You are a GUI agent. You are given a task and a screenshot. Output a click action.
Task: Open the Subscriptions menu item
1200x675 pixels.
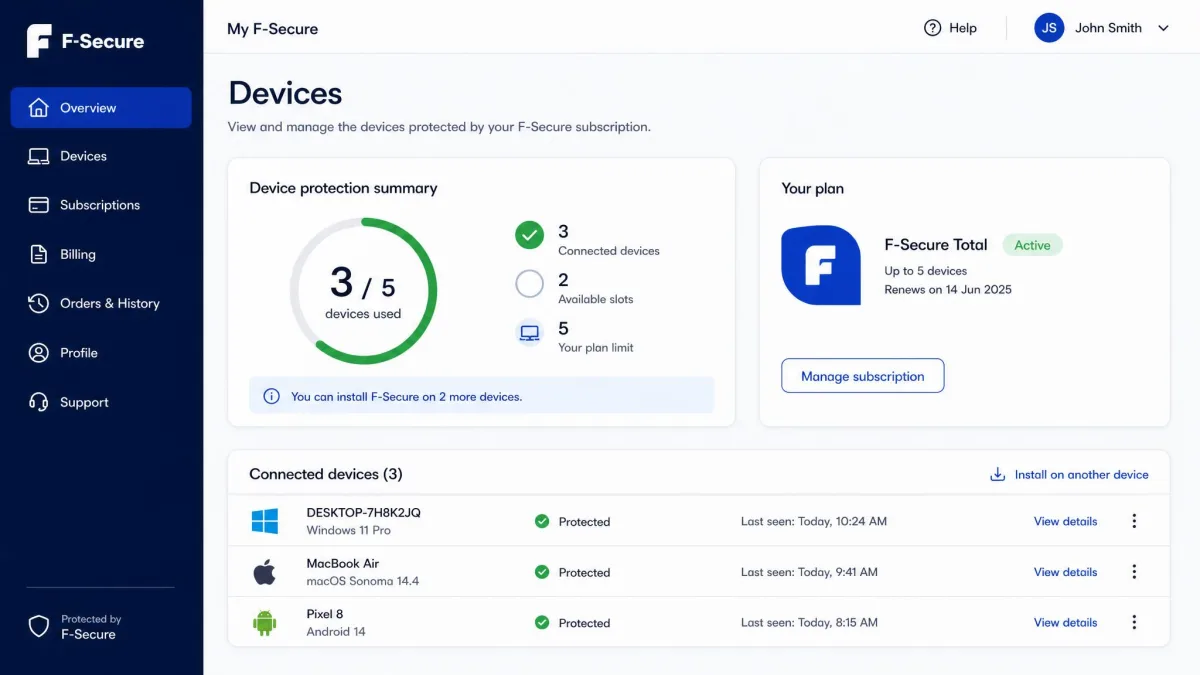(x=101, y=205)
